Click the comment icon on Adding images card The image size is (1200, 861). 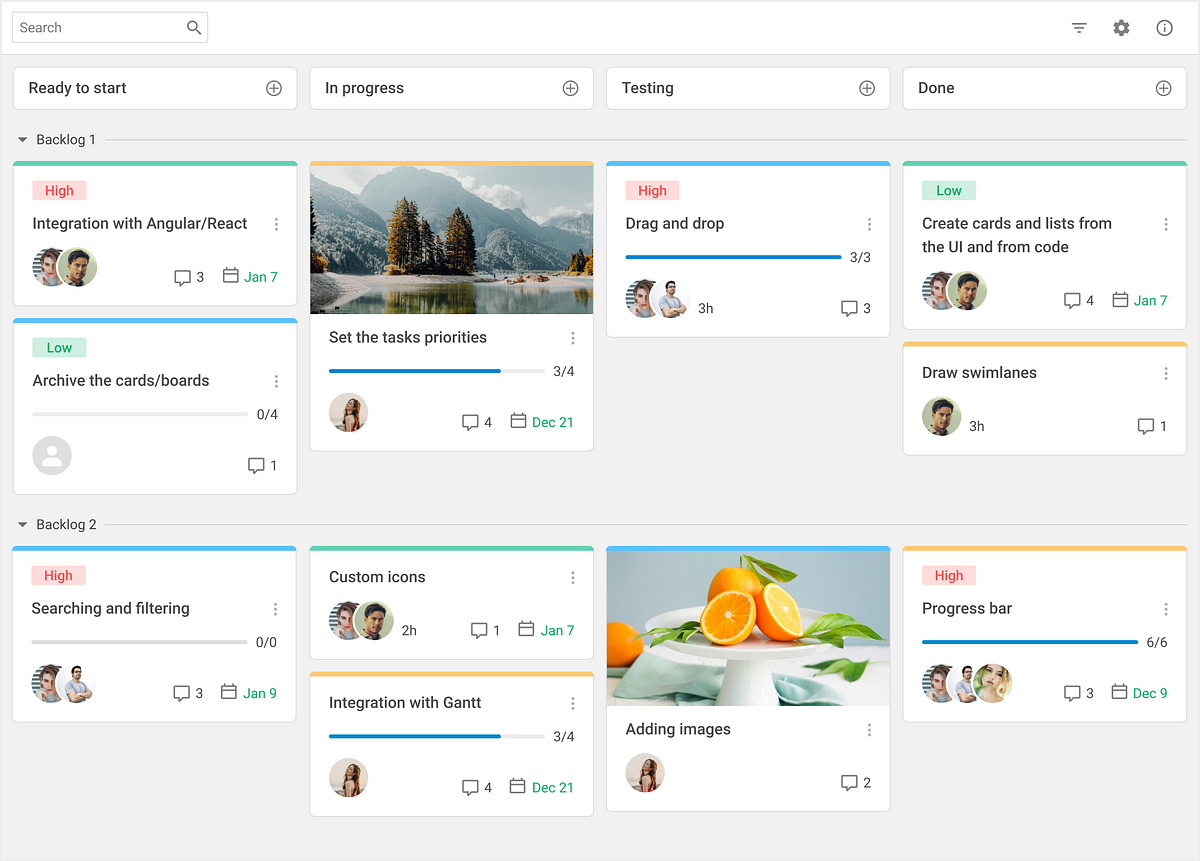[x=849, y=782]
